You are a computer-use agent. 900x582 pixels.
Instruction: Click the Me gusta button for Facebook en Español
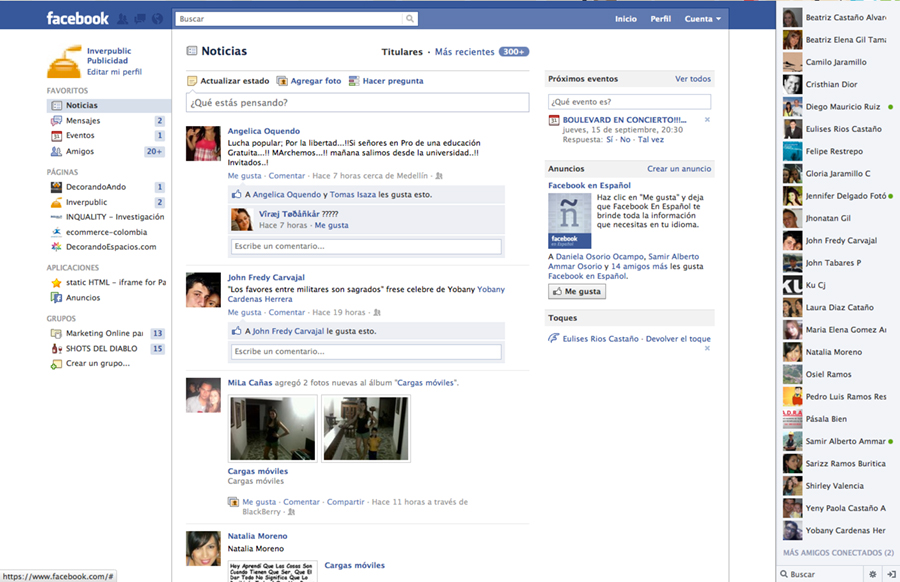pos(577,292)
